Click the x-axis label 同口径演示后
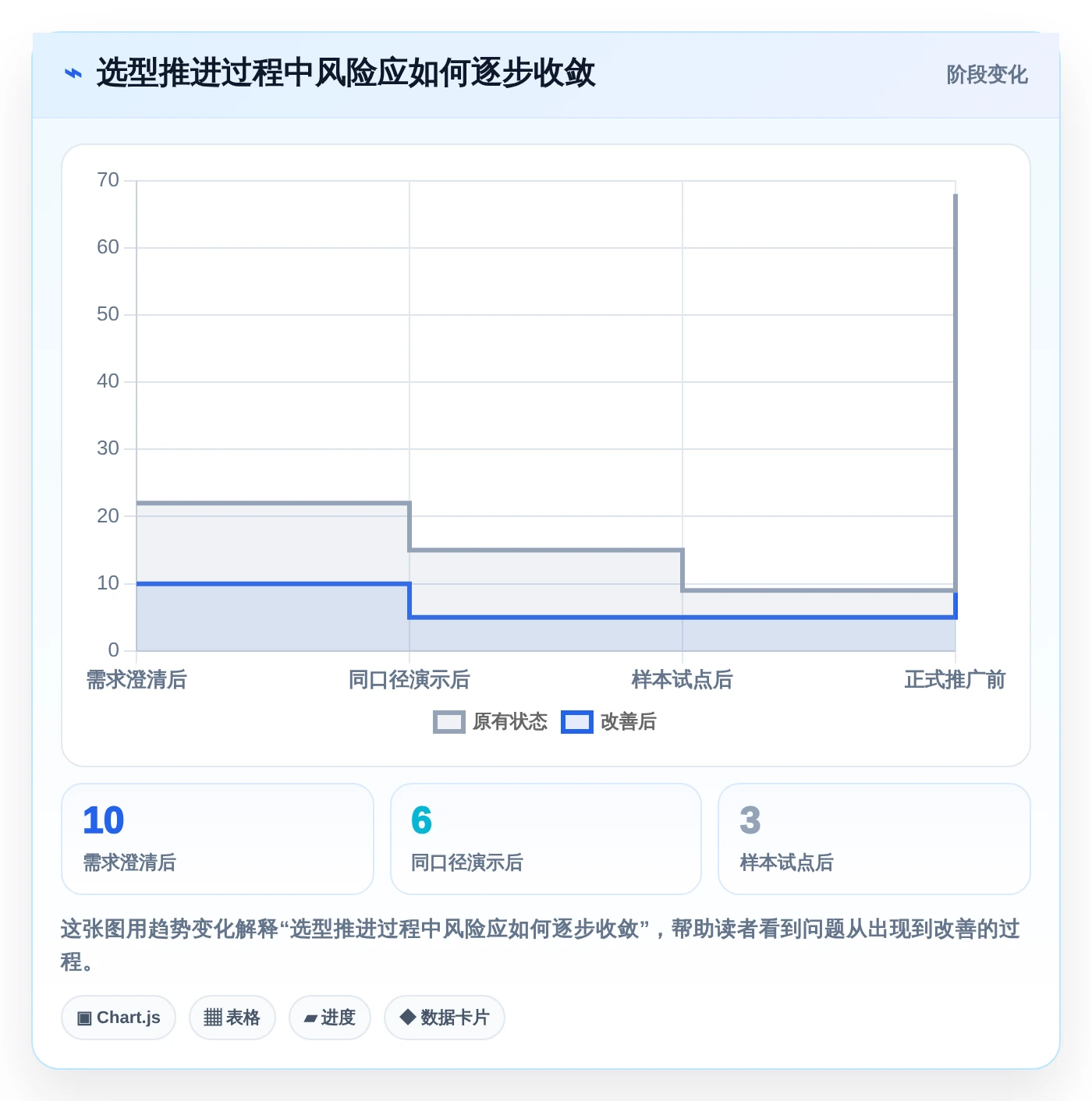This screenshot has height=1101, width=1092. tap(409, 680)
